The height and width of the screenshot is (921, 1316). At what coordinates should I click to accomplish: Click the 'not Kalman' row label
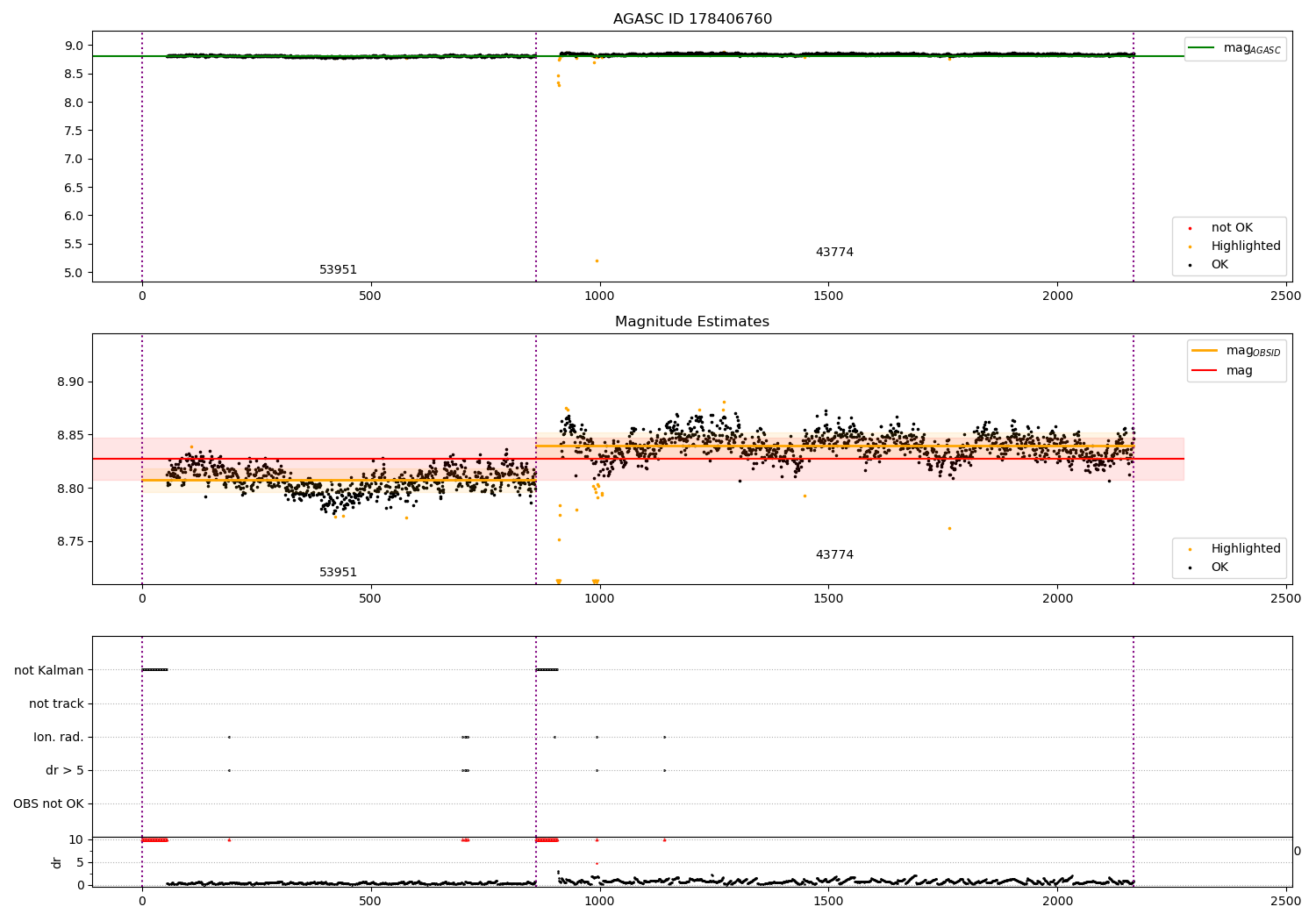[x=49, y=671]
